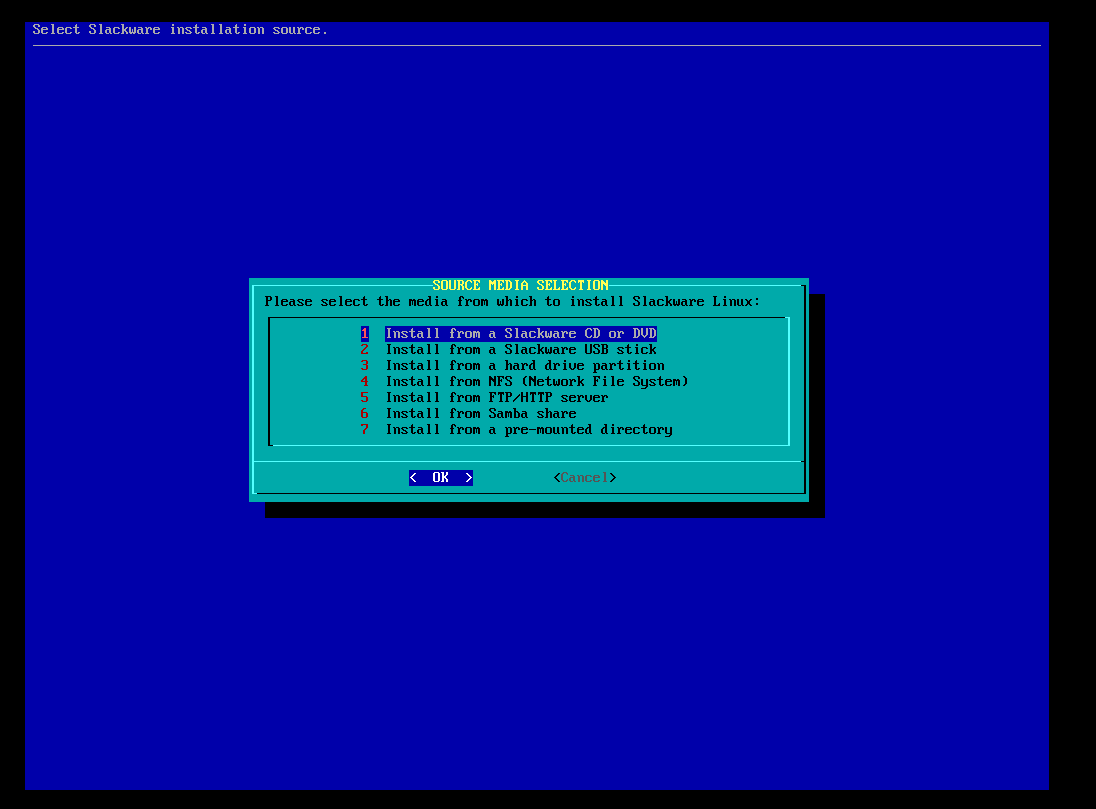Select Install from a Slackware CD or DVD
The height and width of the screenshot is (809, 1096).
click(520, 334)
